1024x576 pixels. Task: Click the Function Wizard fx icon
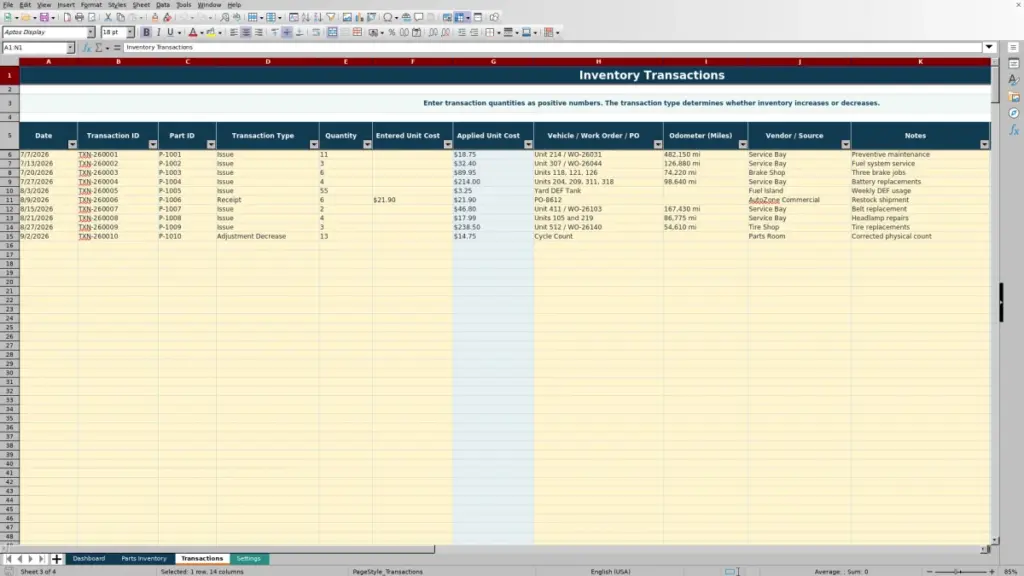pyautogui.click(x=86, y=48)
